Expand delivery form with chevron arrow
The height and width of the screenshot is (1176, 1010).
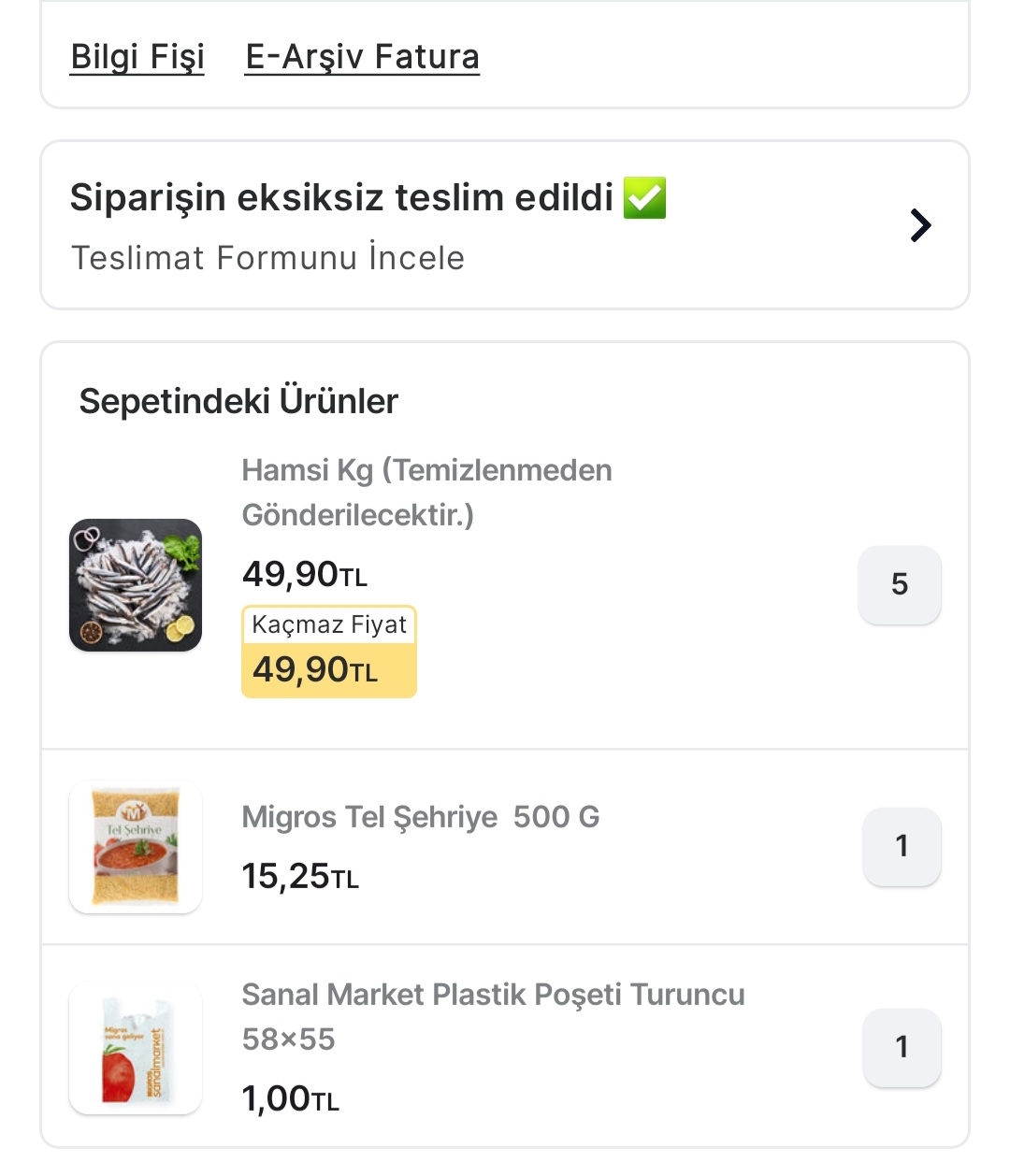[920, 225]
